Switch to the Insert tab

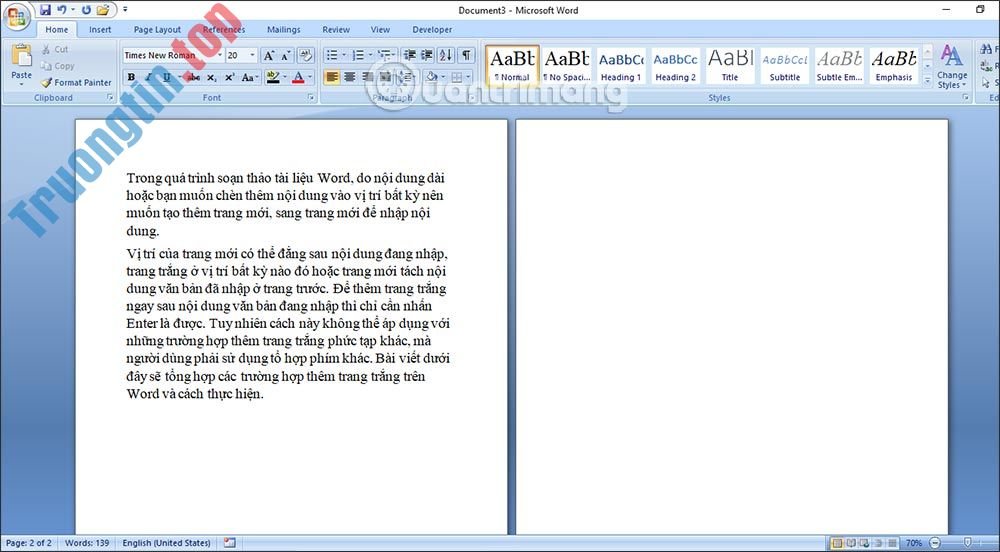point(100,30)
